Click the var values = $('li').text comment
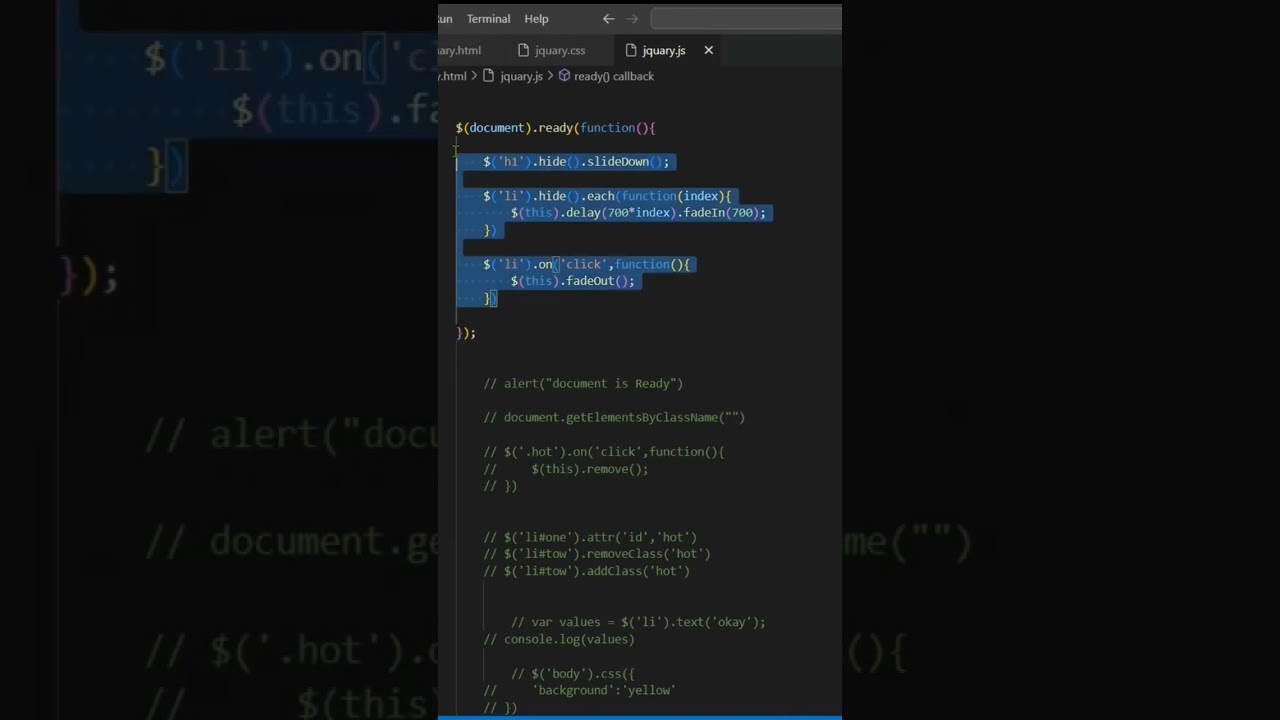Image resolution: width=1280 pixels, height=720 pixels. 638,622
